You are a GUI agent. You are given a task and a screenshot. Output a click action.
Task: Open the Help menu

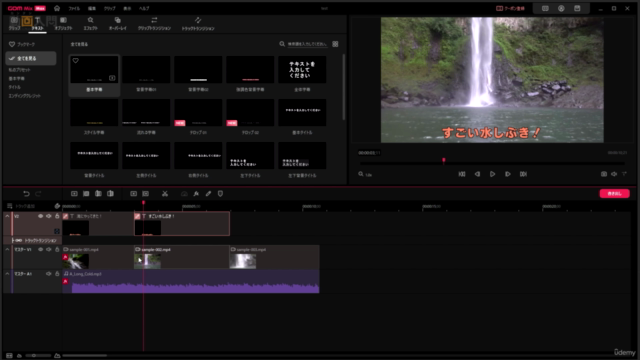tap(144, 8)
